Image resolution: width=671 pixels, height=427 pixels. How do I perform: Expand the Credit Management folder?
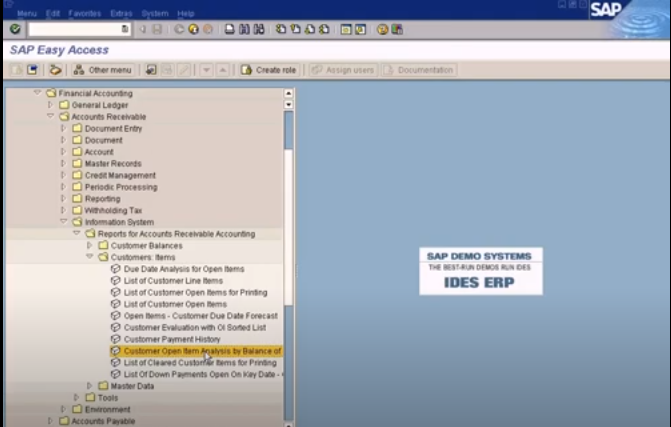[63, 175]
